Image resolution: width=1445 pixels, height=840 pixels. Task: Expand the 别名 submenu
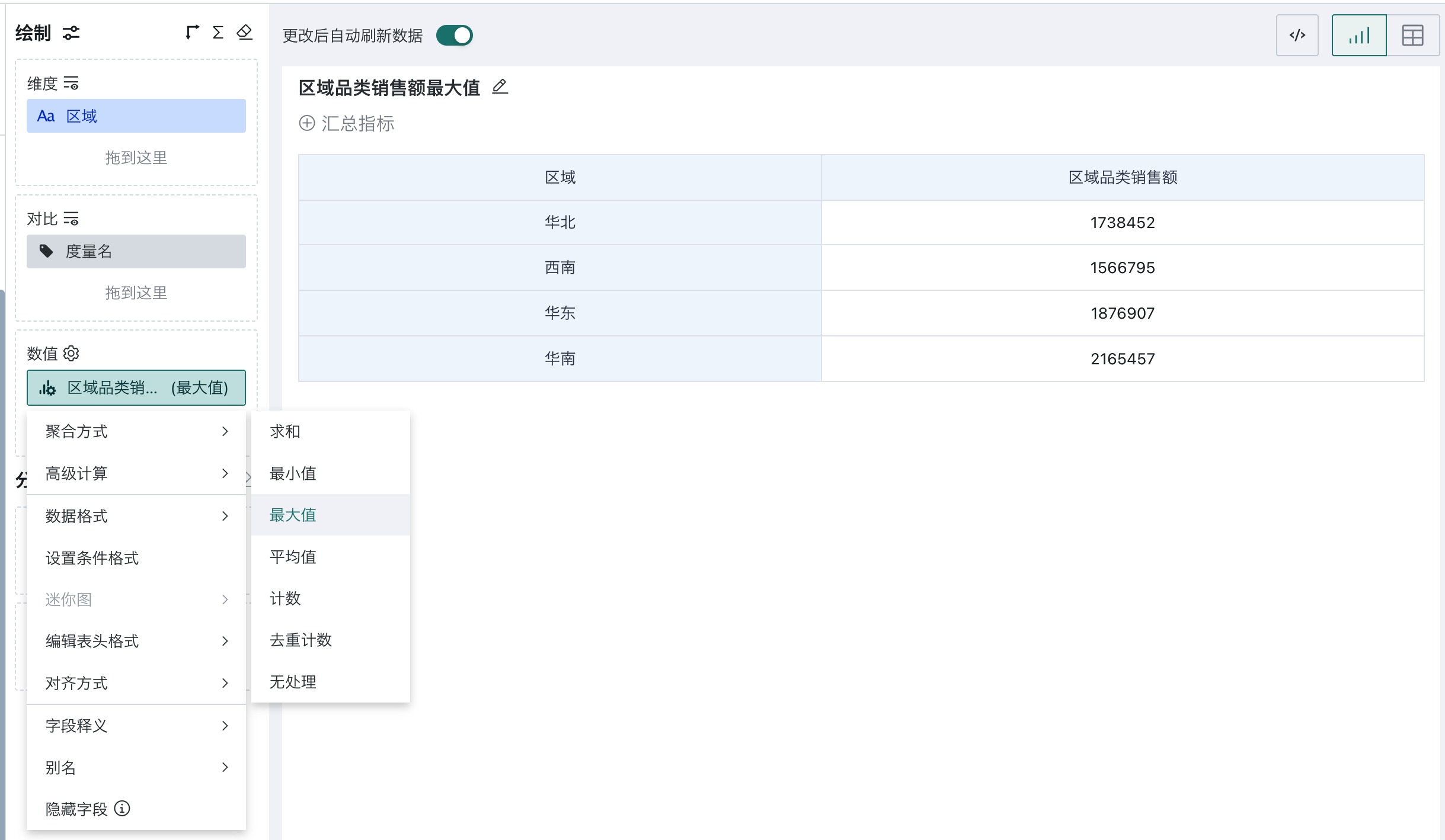pyautogui.click(x=136, y=768)
